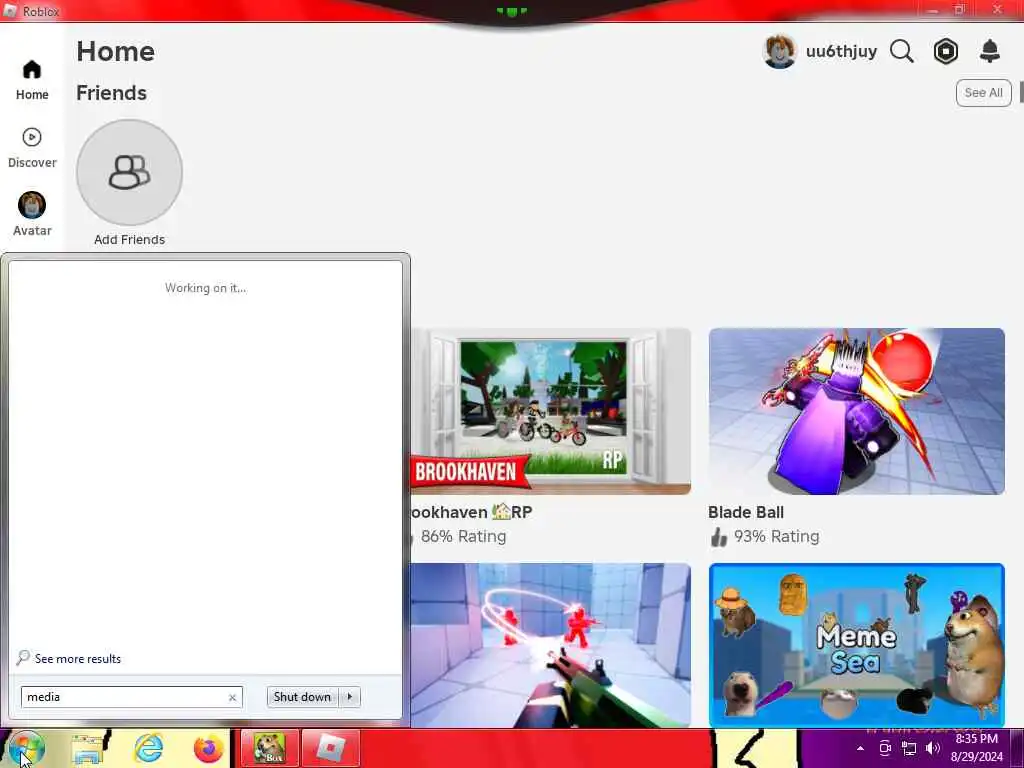This screenshot has height=768, width=1024.
Task: Click the 93% Rating label
Action: (776, 536)
